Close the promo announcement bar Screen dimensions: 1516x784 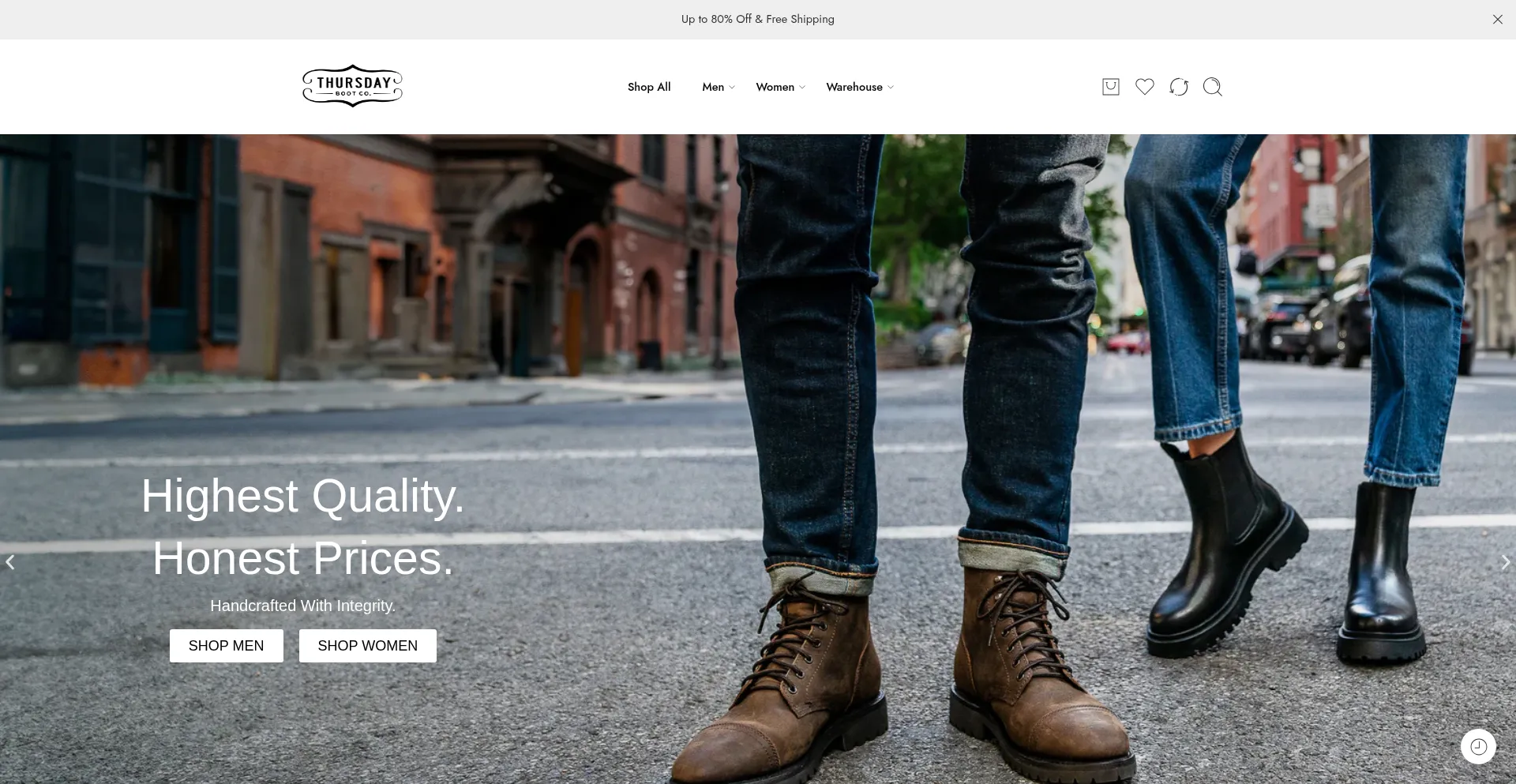[1497, 20]
